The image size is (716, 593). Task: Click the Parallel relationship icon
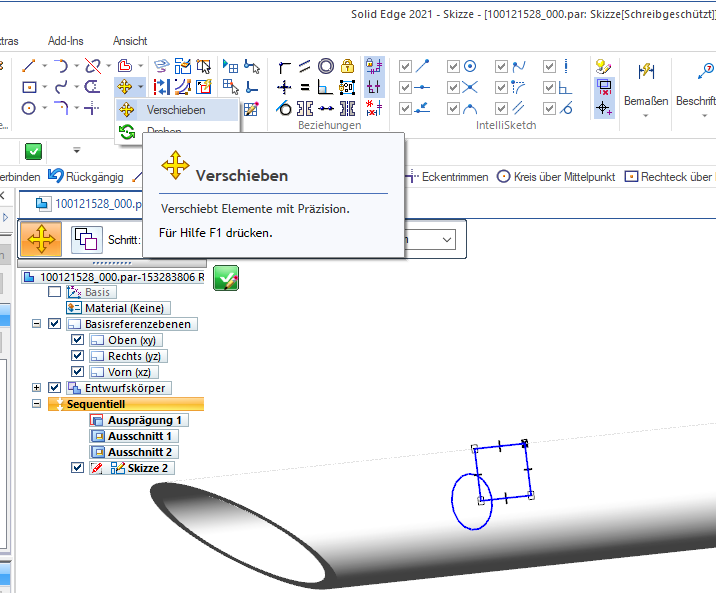pyautogui.click(x=305, y=66)
